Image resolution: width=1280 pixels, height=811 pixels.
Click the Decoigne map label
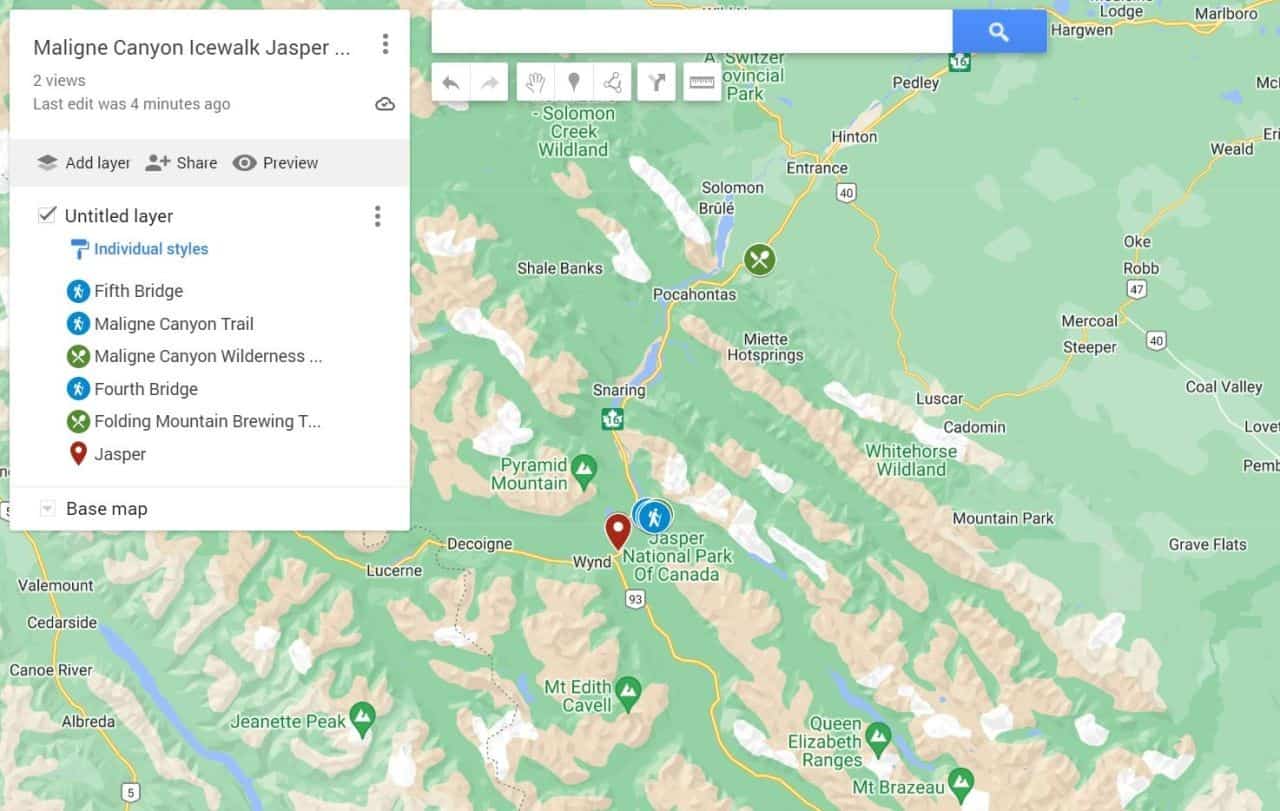click(480, 544)
